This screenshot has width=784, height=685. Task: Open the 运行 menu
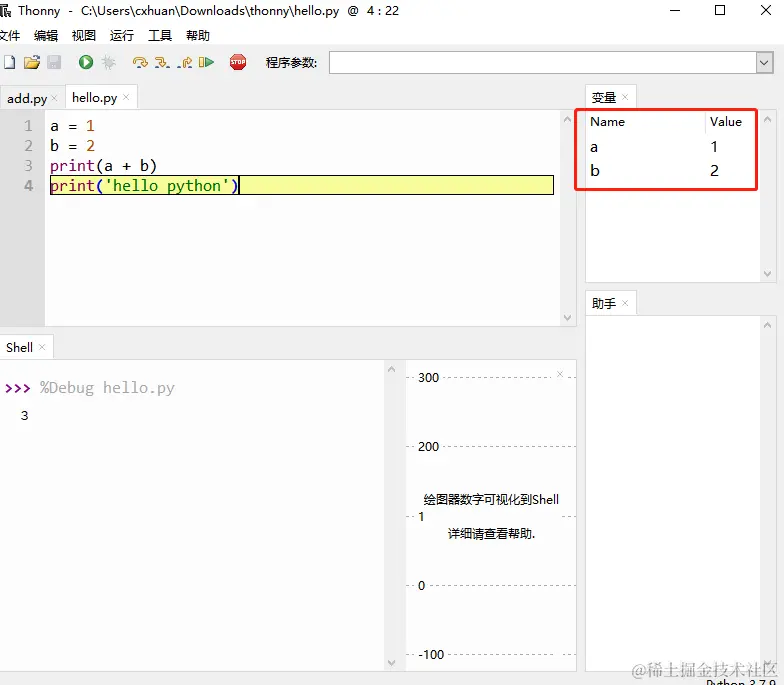pyautogui.click(x=122, y=36)
